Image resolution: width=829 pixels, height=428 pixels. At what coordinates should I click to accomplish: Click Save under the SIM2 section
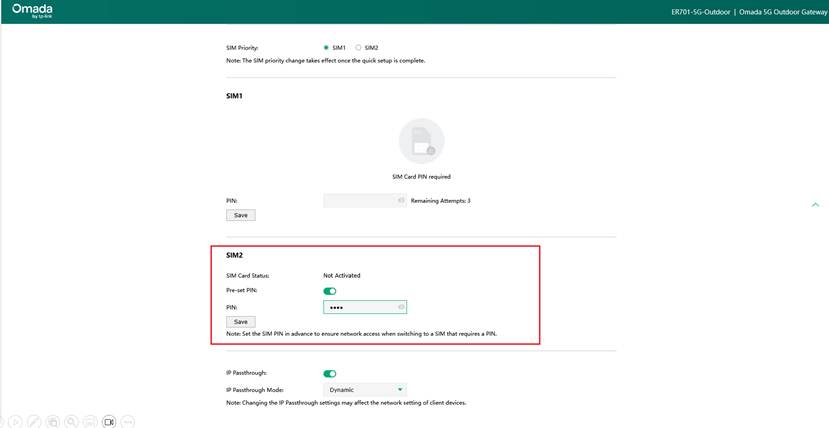(241, 322)
